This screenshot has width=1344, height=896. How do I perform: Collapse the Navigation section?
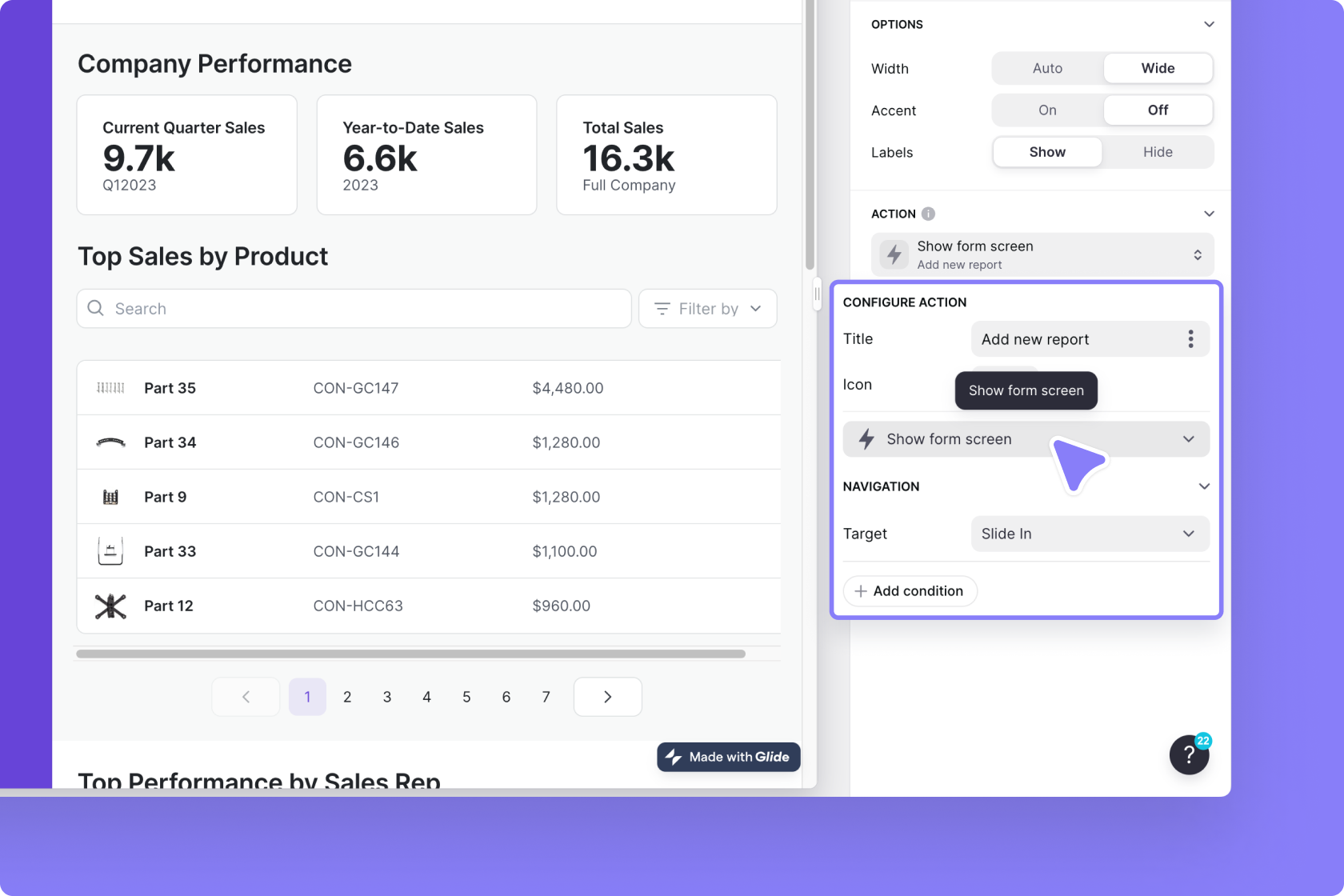(1204, 486)
